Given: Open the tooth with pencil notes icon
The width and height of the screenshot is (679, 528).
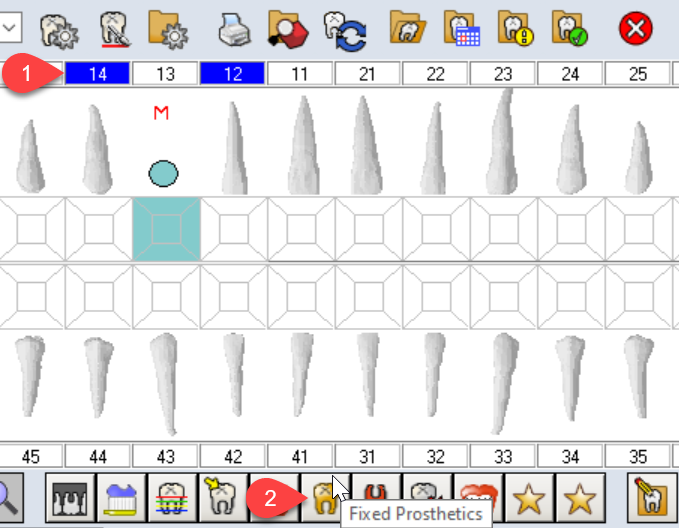Looking at the screenshot, I should (652, 498).
